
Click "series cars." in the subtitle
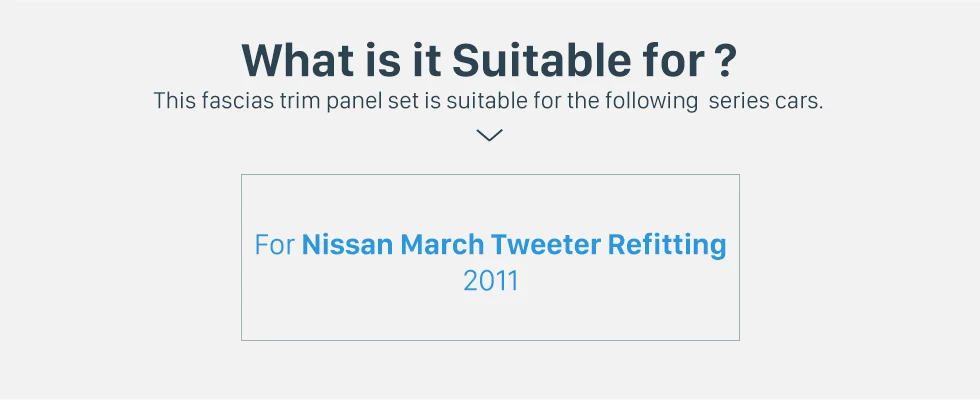pos(765,101)
